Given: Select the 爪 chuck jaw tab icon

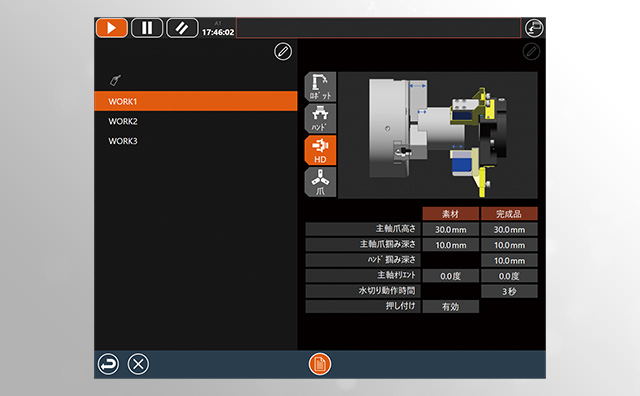Looking at the screenshot, I should tap(320, 182).
